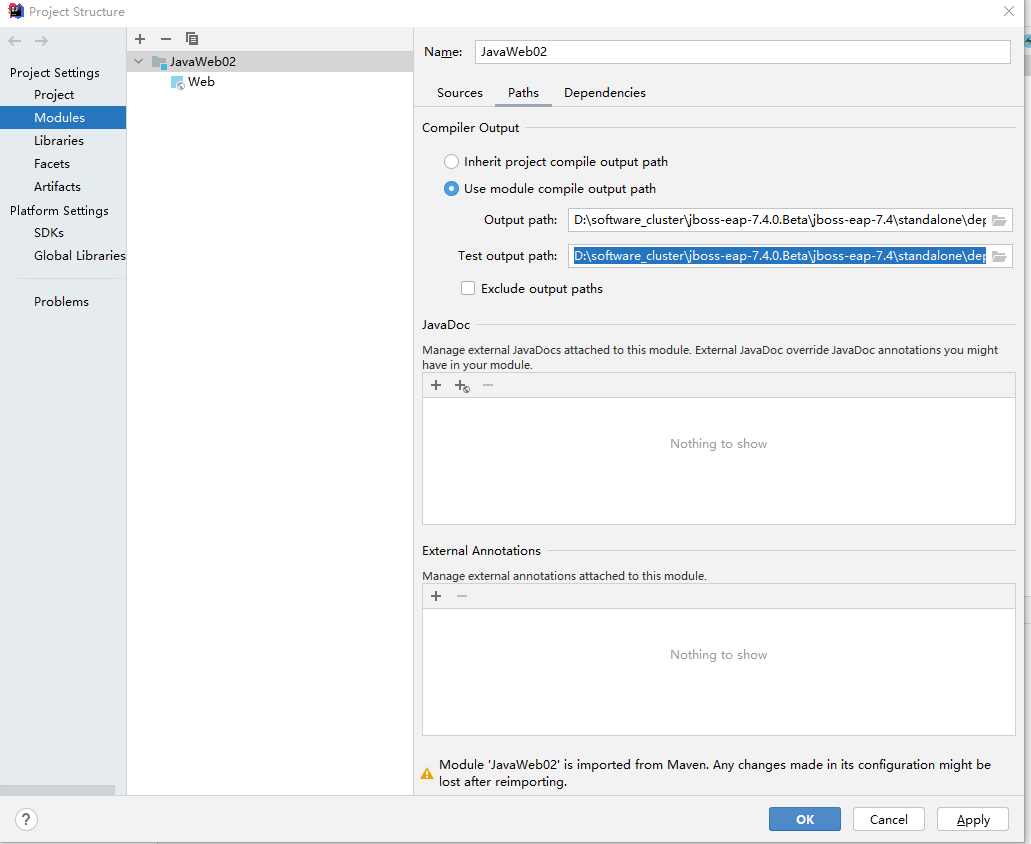Add JavaDoc path with plus icon
This screenshot has height=844, width=1031.
click(x=436, y=385)
